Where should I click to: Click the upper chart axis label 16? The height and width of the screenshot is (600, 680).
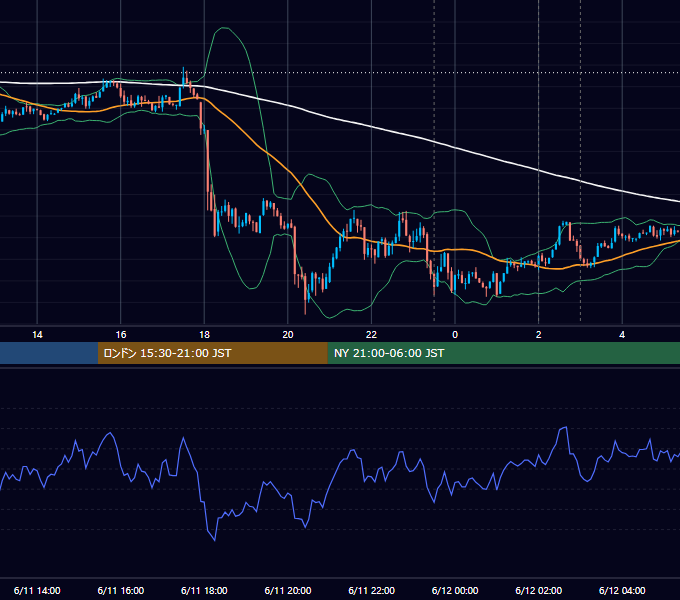(121, 335)
